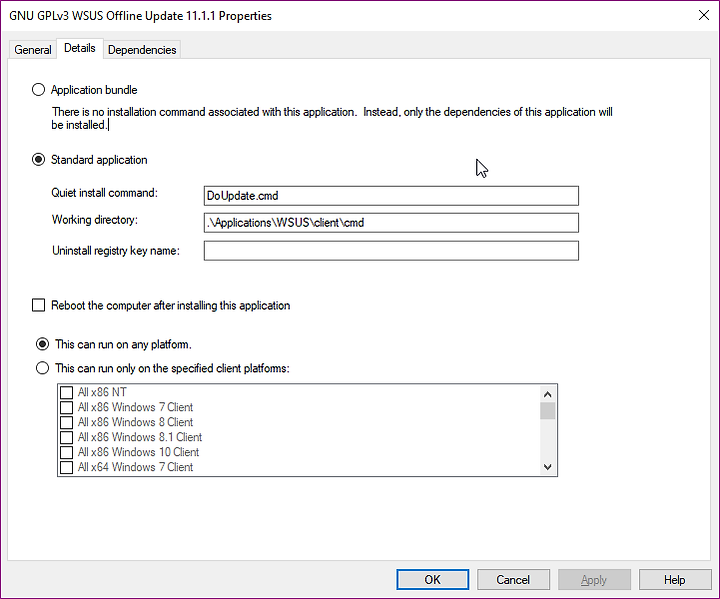The width and height of the screenshot is (720, 599).
Task: Check All x86 Windows 8.1 Client
Action: click(x=67, y=437)
